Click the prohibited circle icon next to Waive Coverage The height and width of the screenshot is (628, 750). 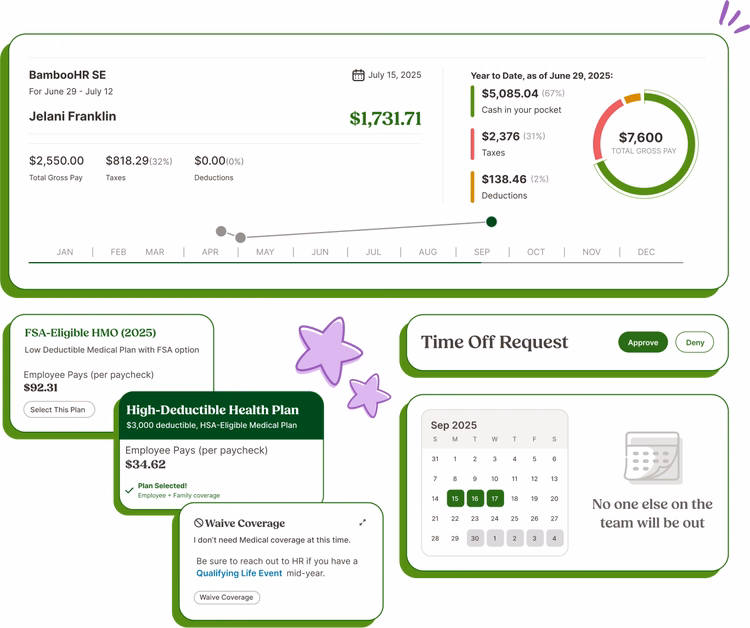(x=199, y=523)
